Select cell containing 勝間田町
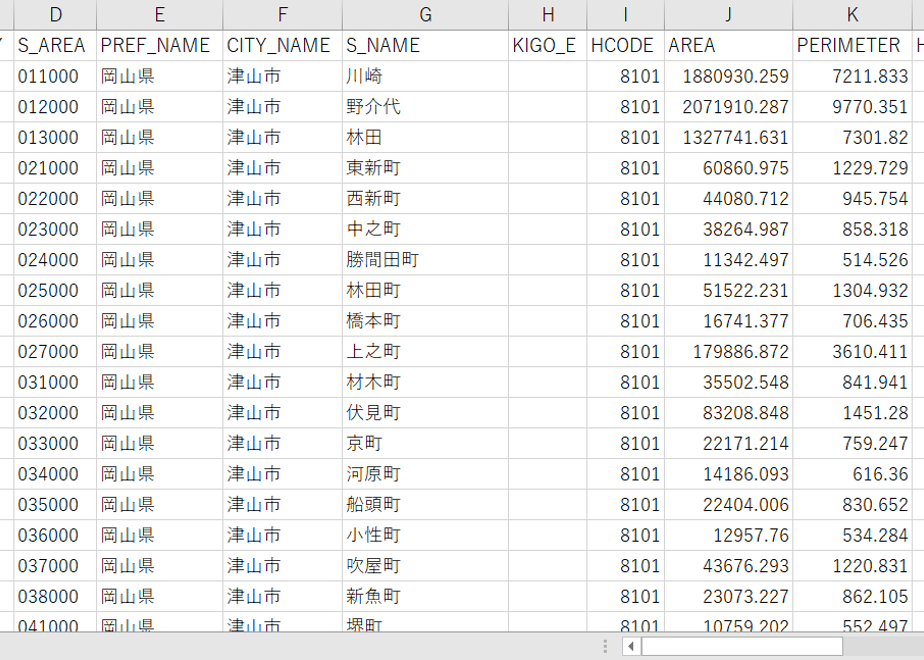Viewport: 924px width, 660px height. pyautogui.click(x=425, y=260)
